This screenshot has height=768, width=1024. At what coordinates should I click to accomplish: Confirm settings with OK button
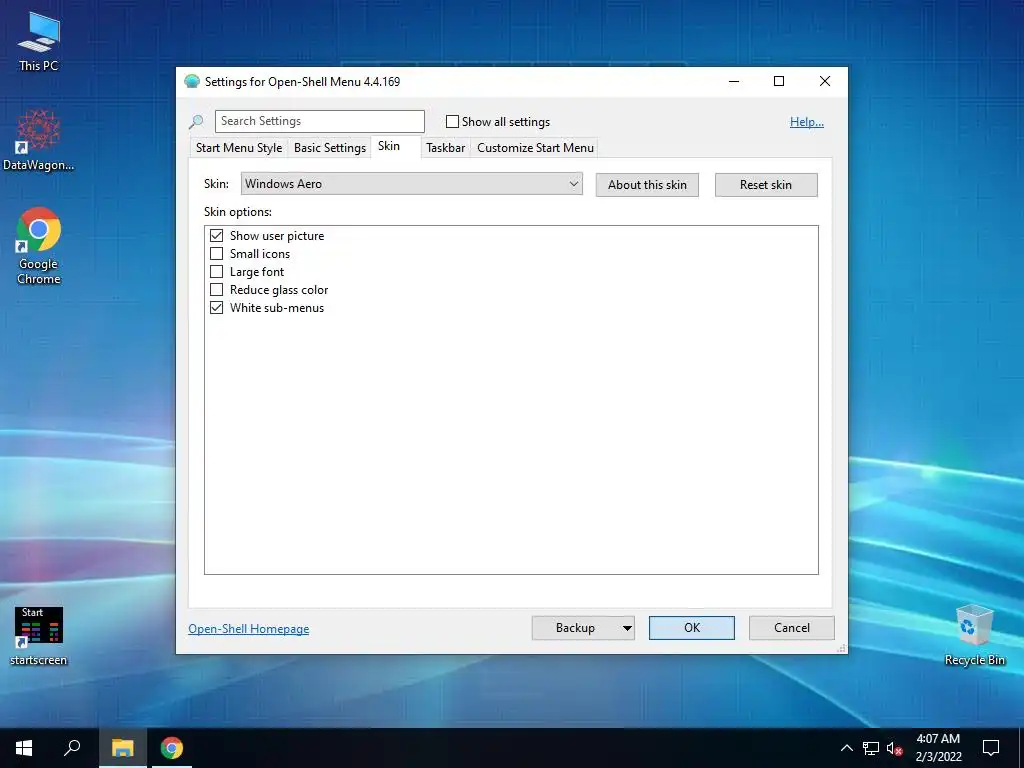pyautogui.click(x=692, y=628)
